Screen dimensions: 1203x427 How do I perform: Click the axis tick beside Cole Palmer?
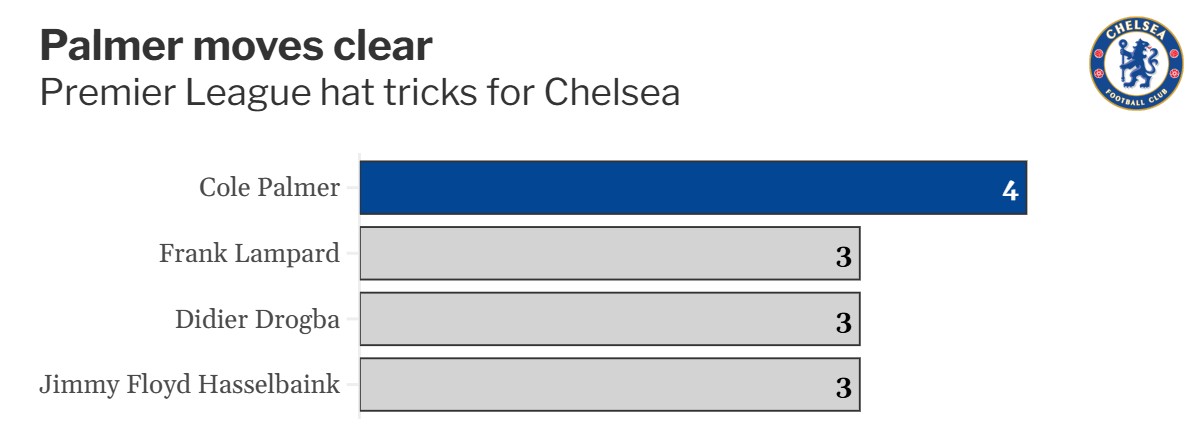click(352, 187)
